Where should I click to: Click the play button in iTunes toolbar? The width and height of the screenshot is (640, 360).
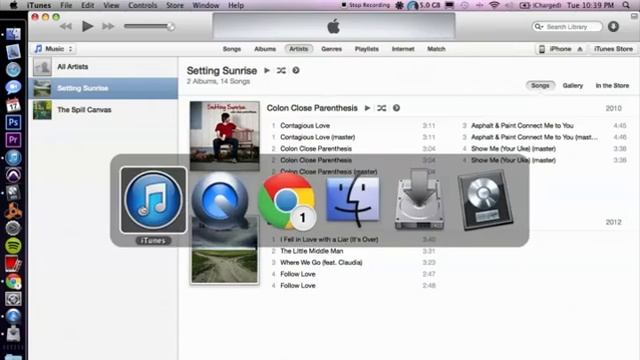(x=87, y=27)
